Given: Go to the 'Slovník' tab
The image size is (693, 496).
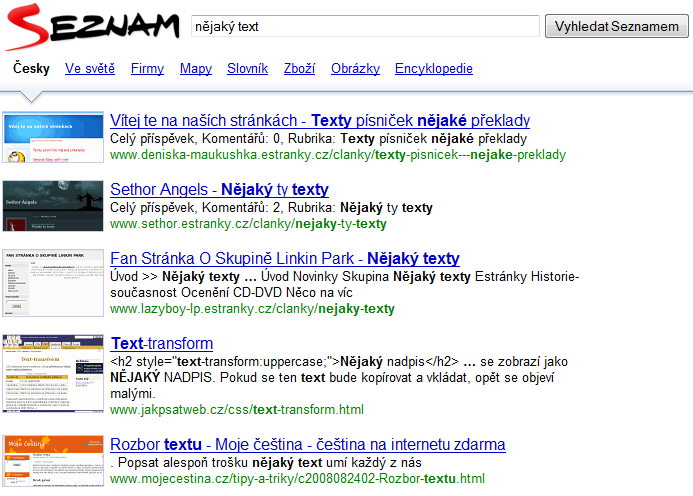Looking at the screenshot, I should point(248,69).
